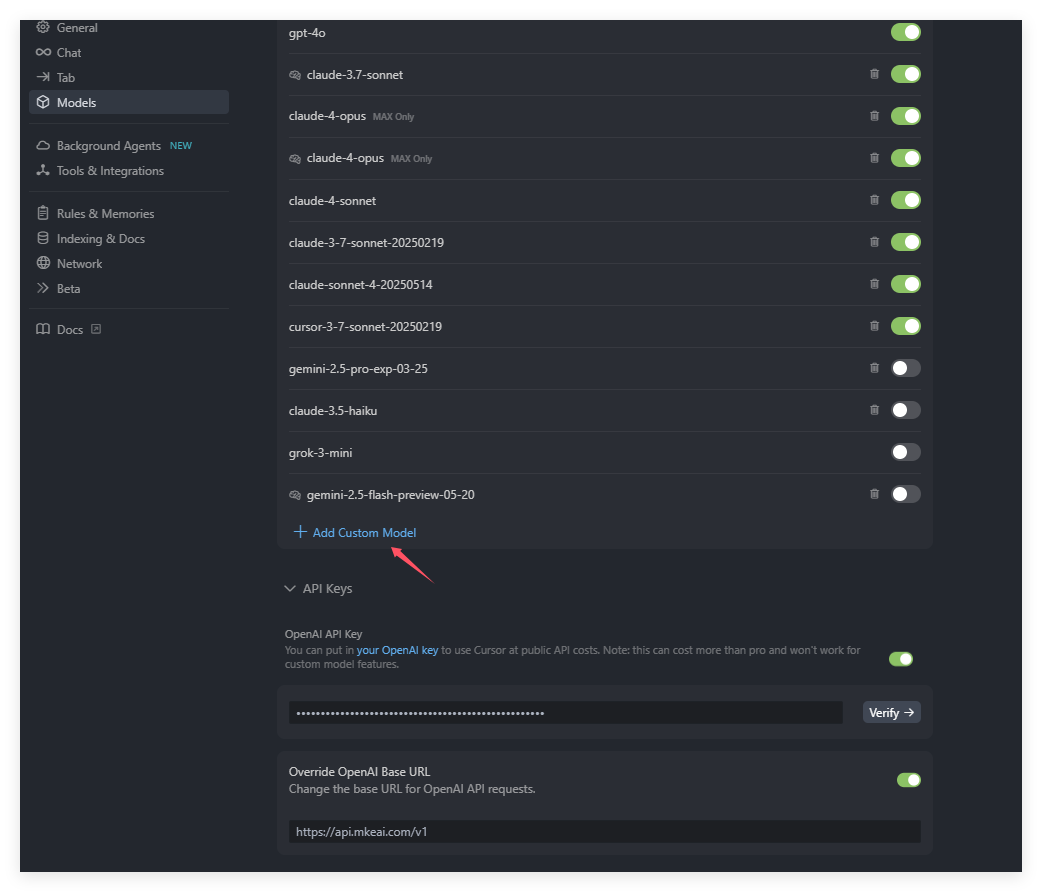Click trash icon for claude-4-opus without brain icon
Image resolution: width=1042 pixels, height=892 pixels.
coord(875,116)
